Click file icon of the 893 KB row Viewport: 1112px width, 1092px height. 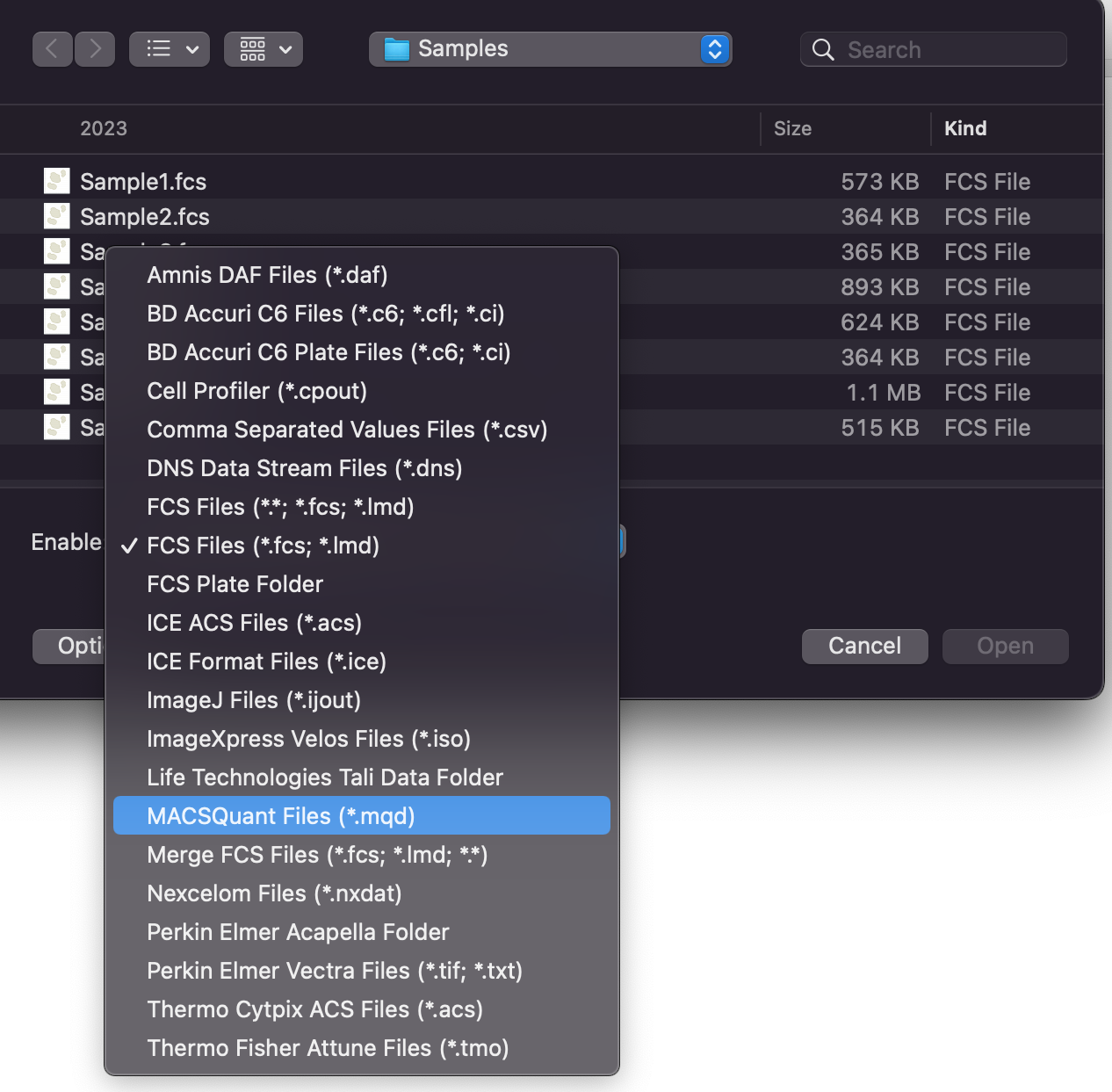57,286
